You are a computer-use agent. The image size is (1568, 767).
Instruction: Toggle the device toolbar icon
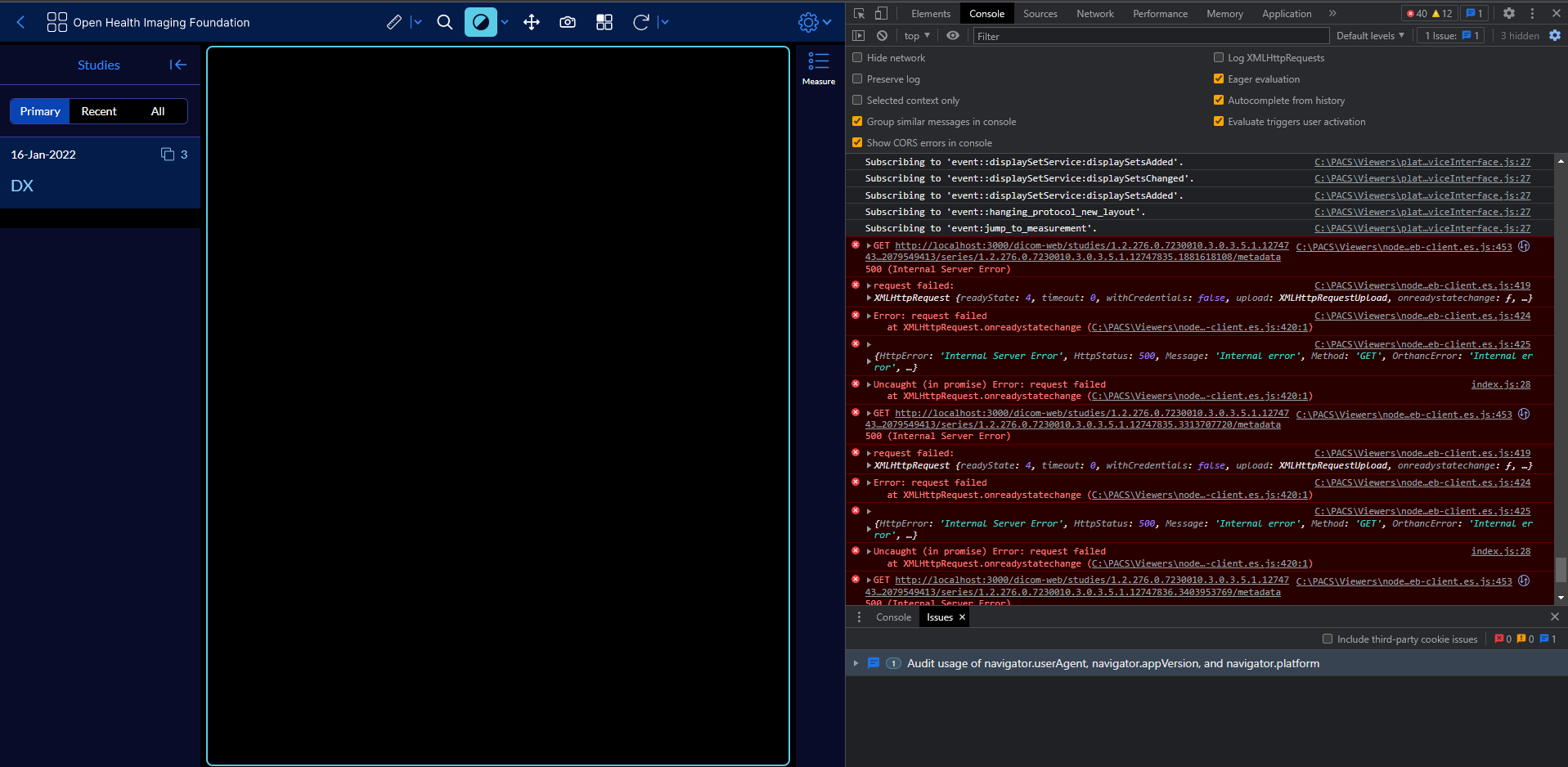click(881, 13)
